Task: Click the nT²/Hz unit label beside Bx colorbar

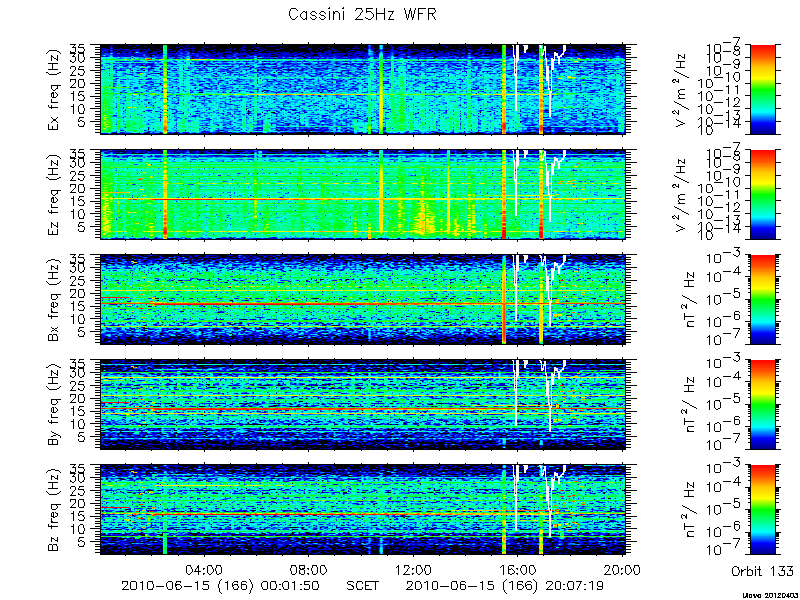Action: (x=688, y=300)
